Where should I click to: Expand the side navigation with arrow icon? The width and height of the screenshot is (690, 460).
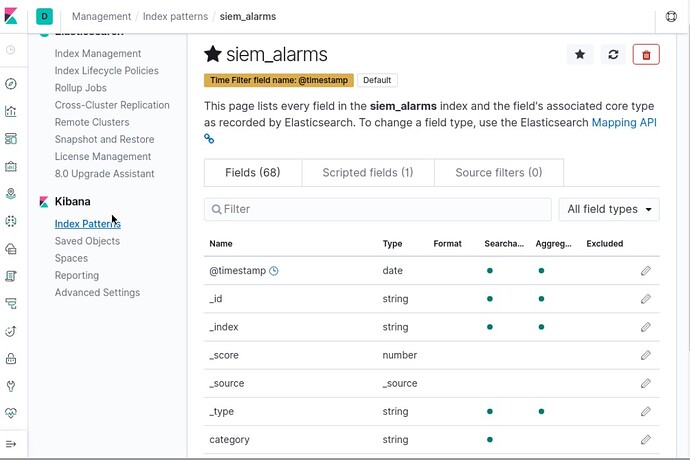(11, 444)
